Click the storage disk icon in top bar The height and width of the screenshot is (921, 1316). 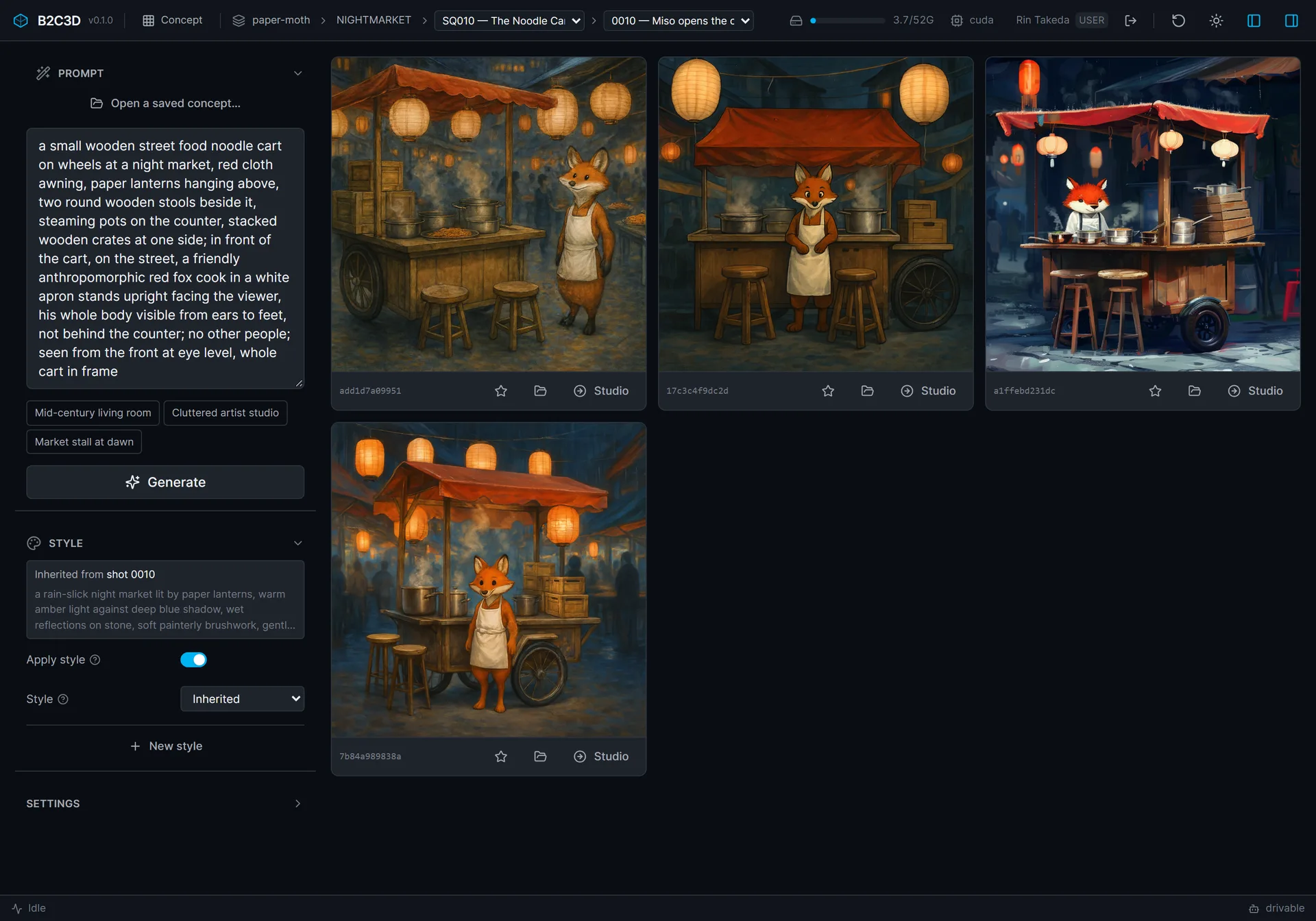pos(796,21)
